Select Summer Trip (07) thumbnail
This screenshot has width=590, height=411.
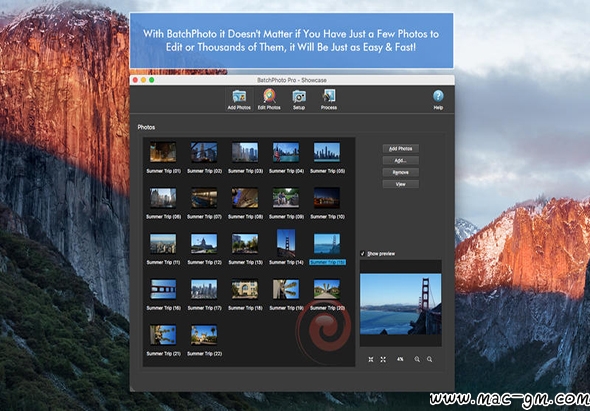(204, 198)
